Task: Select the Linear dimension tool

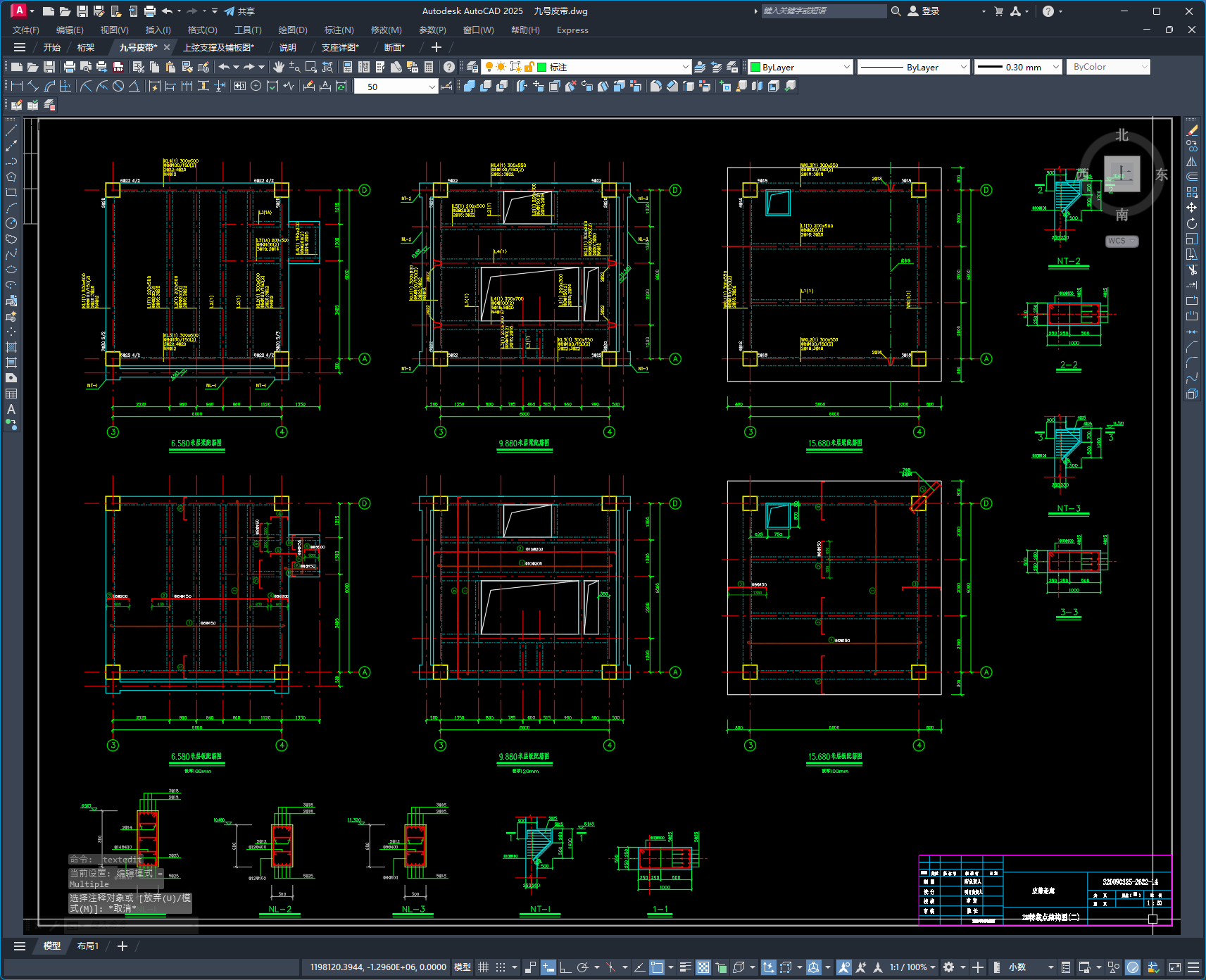Action: coord(17,86)
